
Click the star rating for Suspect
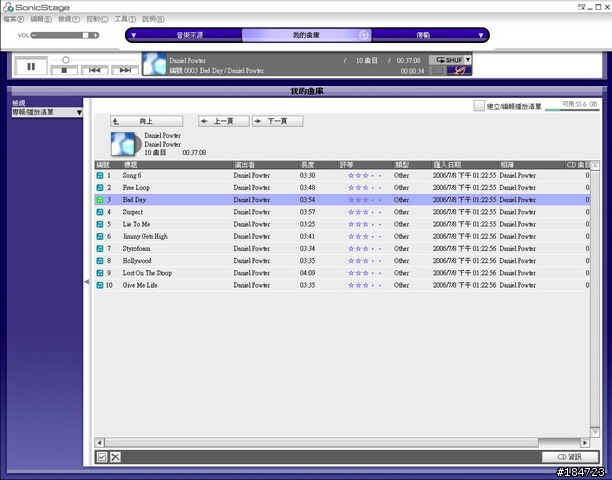point(365,212)
